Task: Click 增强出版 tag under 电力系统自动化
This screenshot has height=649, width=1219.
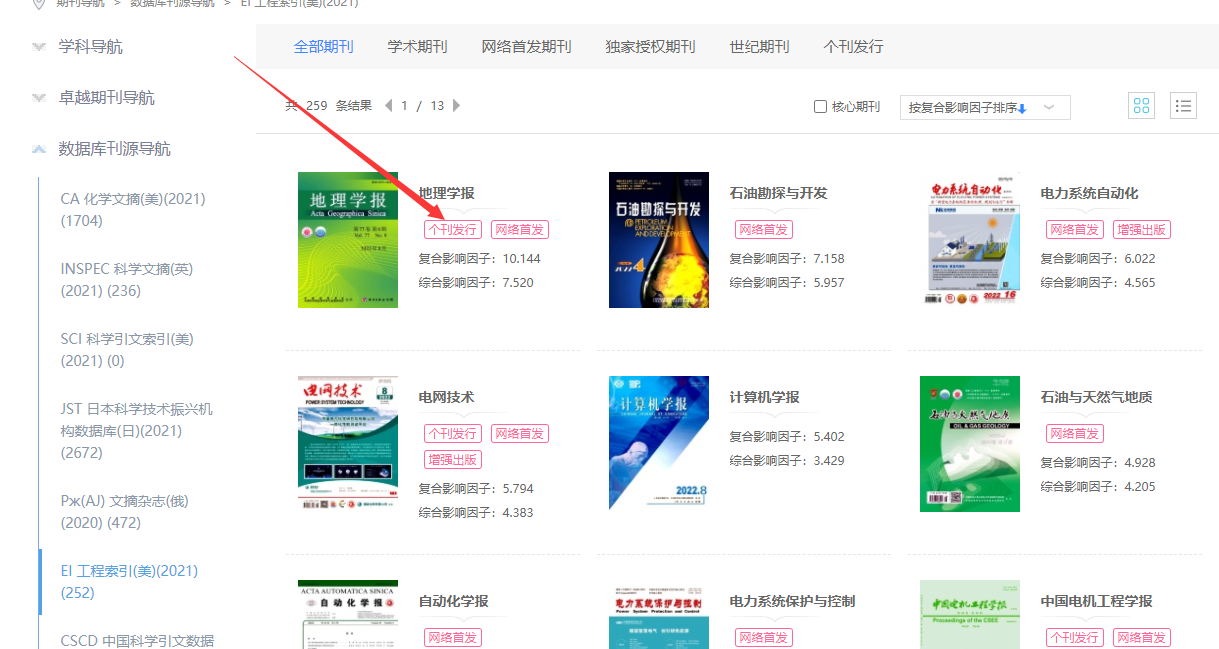Action: 1141,230
